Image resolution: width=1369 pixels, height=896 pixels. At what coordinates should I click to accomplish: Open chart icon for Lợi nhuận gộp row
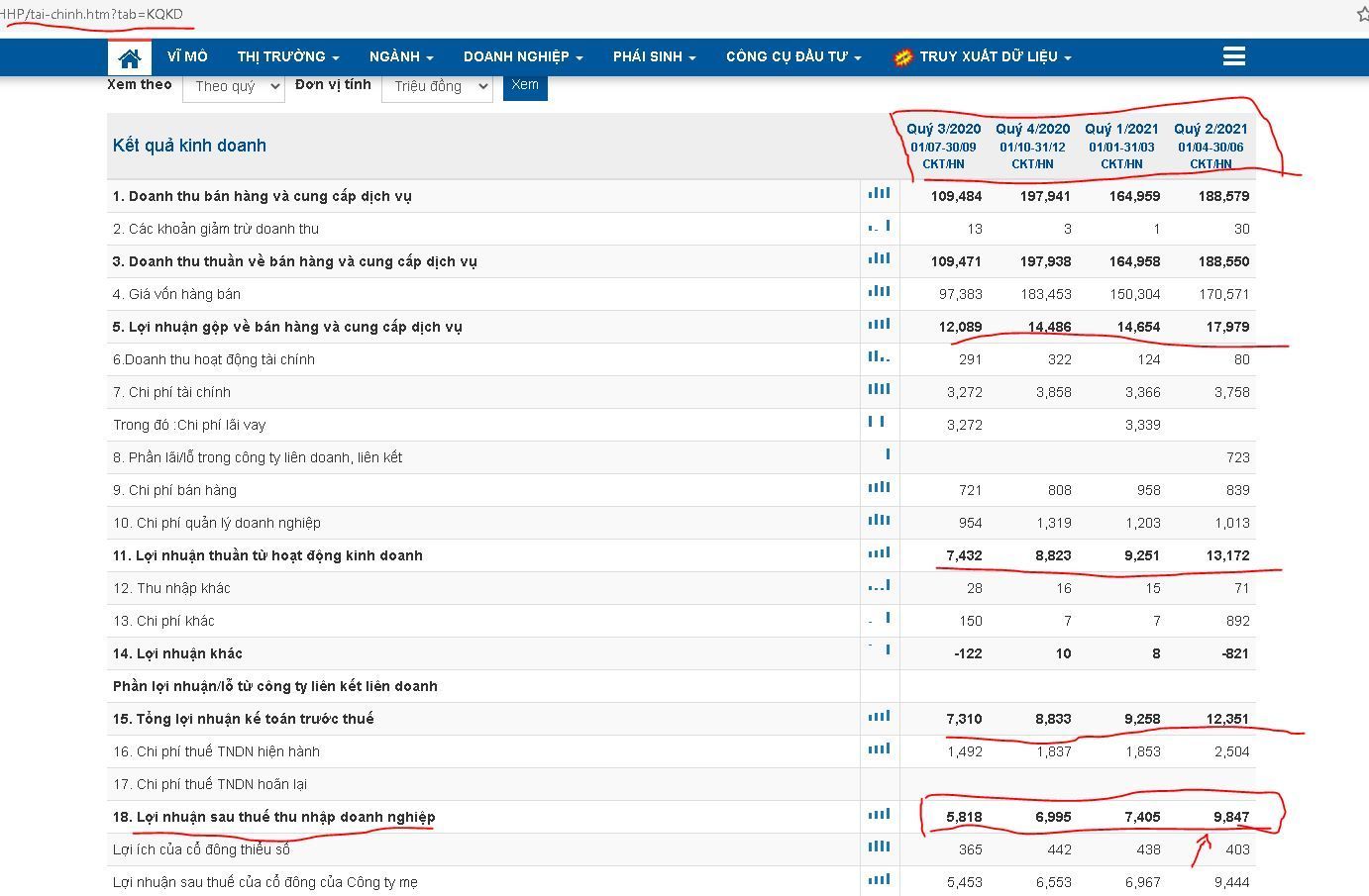pos(879,325)
